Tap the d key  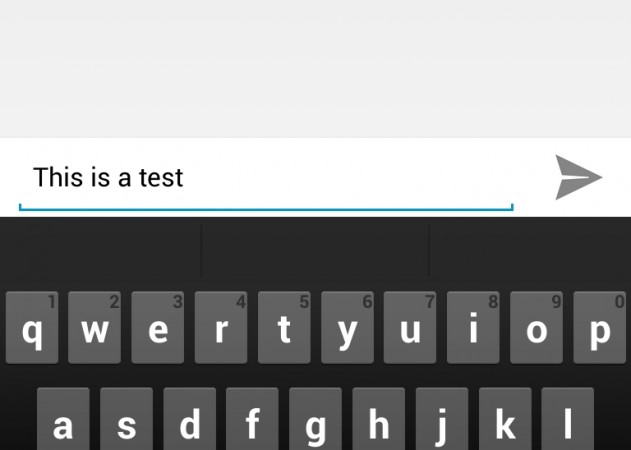coord(190,419)
